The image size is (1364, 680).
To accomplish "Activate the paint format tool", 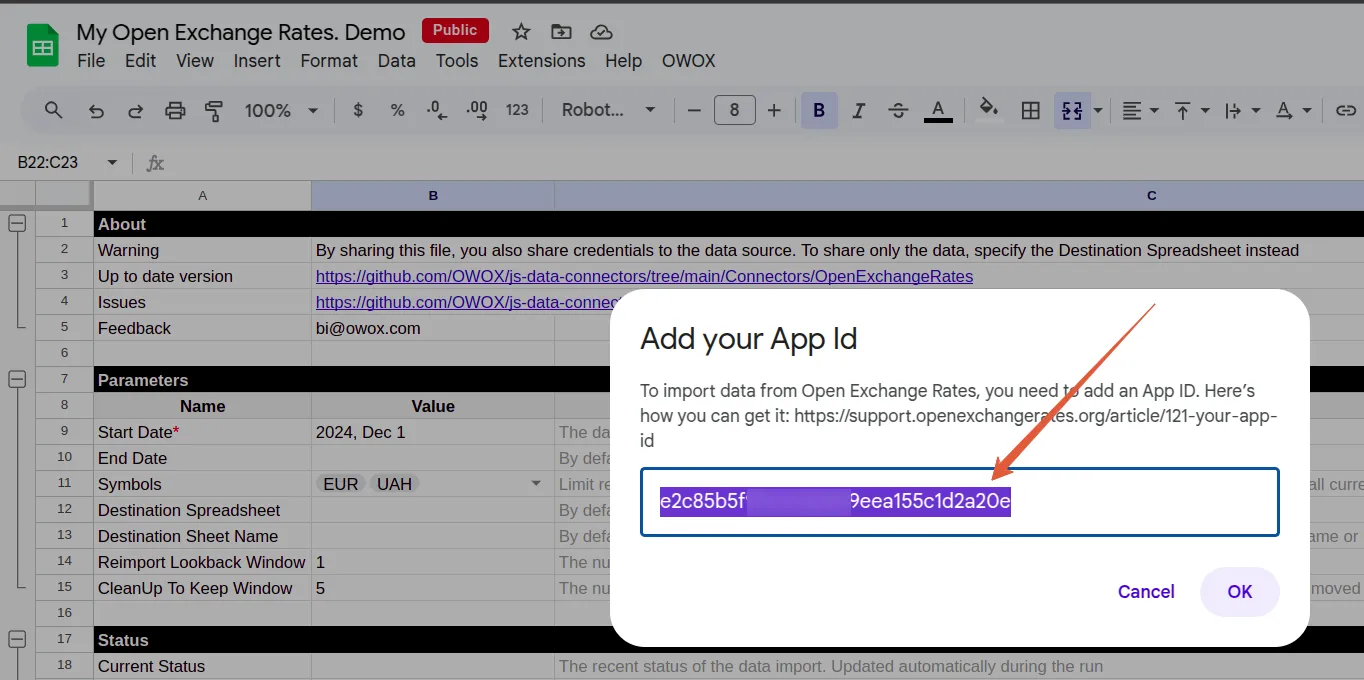I will coord(214,110).
